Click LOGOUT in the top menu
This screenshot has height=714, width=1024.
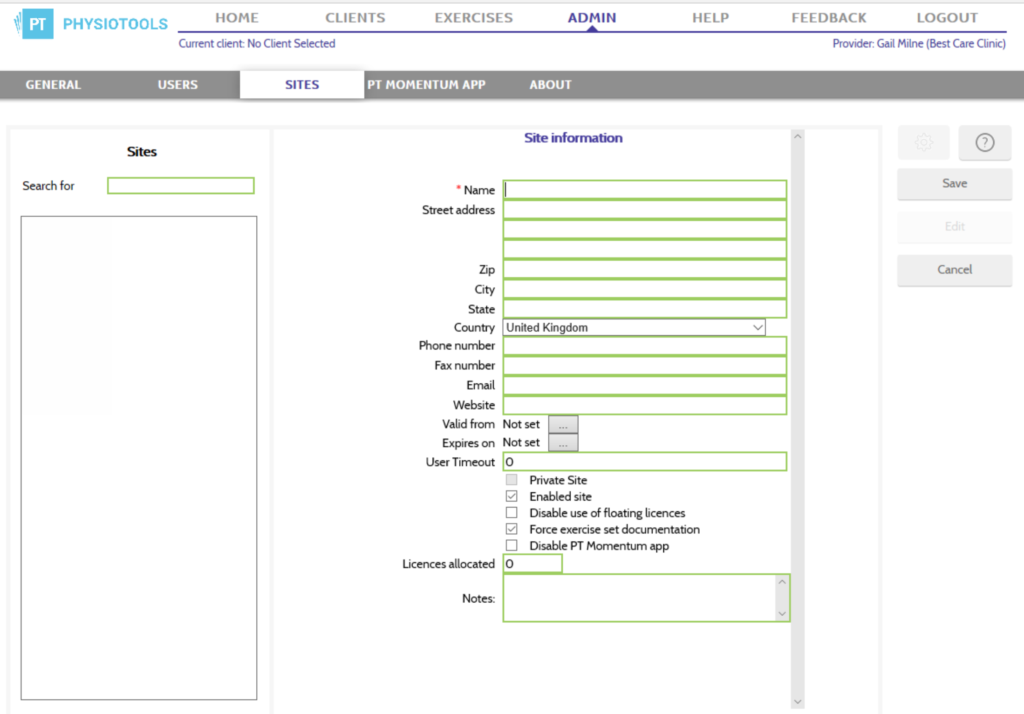pos(947,18)
